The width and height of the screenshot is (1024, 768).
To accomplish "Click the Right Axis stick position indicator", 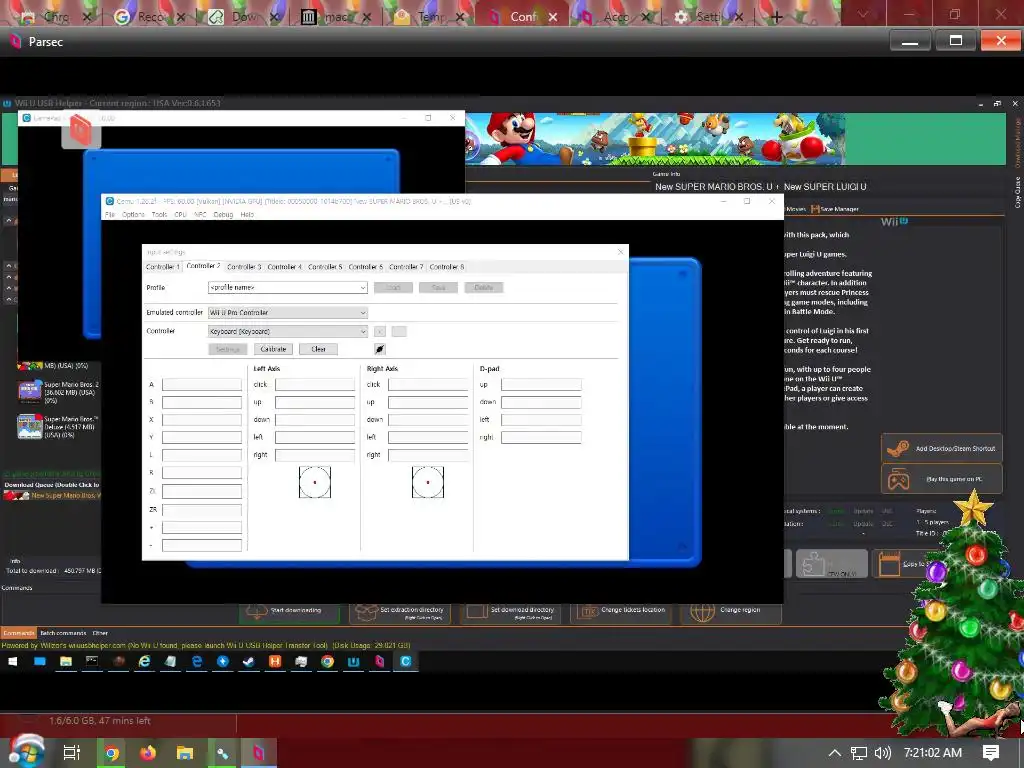I will tap(428, 482).
